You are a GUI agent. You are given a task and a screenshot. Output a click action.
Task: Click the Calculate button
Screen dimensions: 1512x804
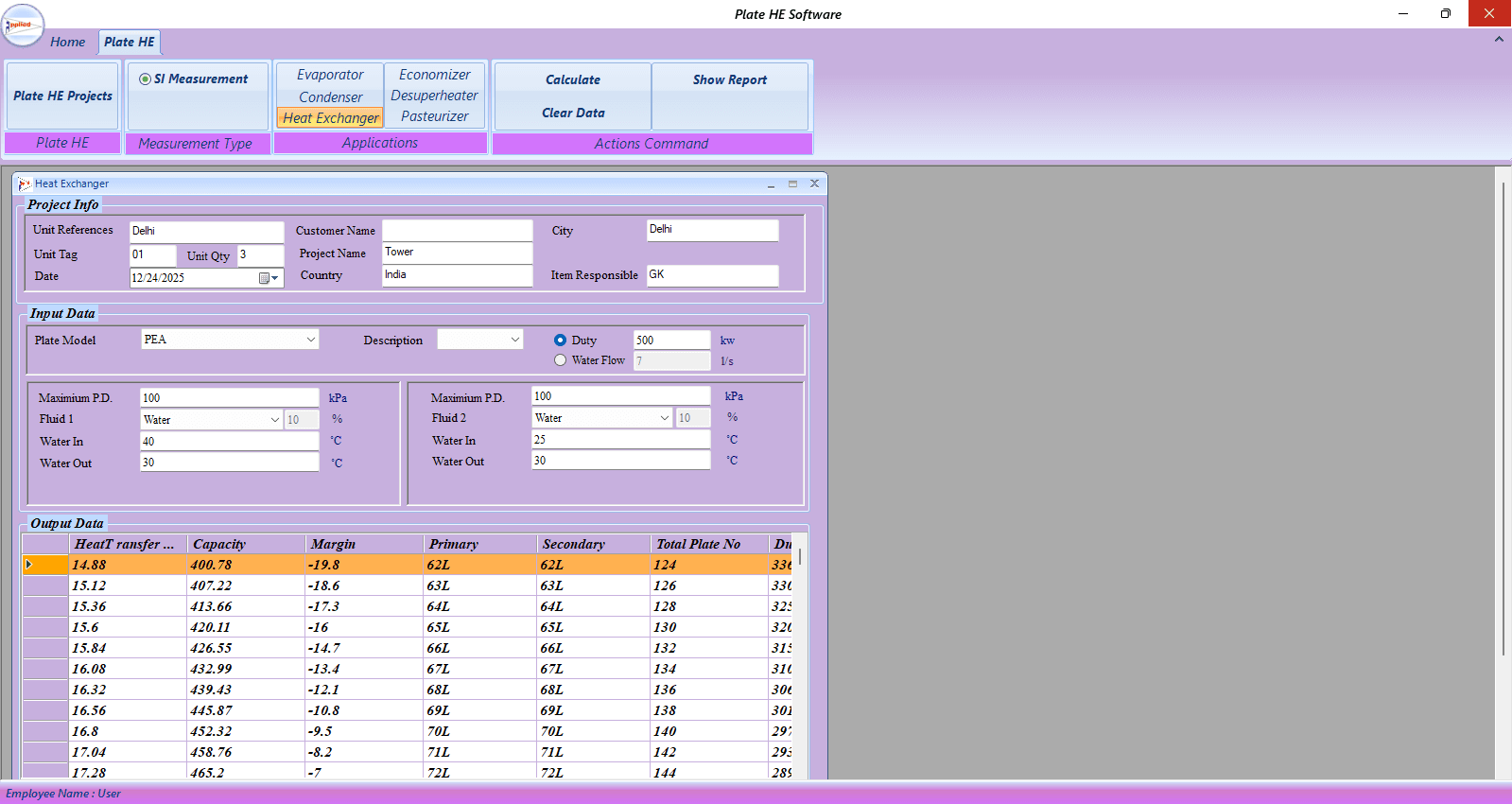pyautogui.click(x=573, y=79)
